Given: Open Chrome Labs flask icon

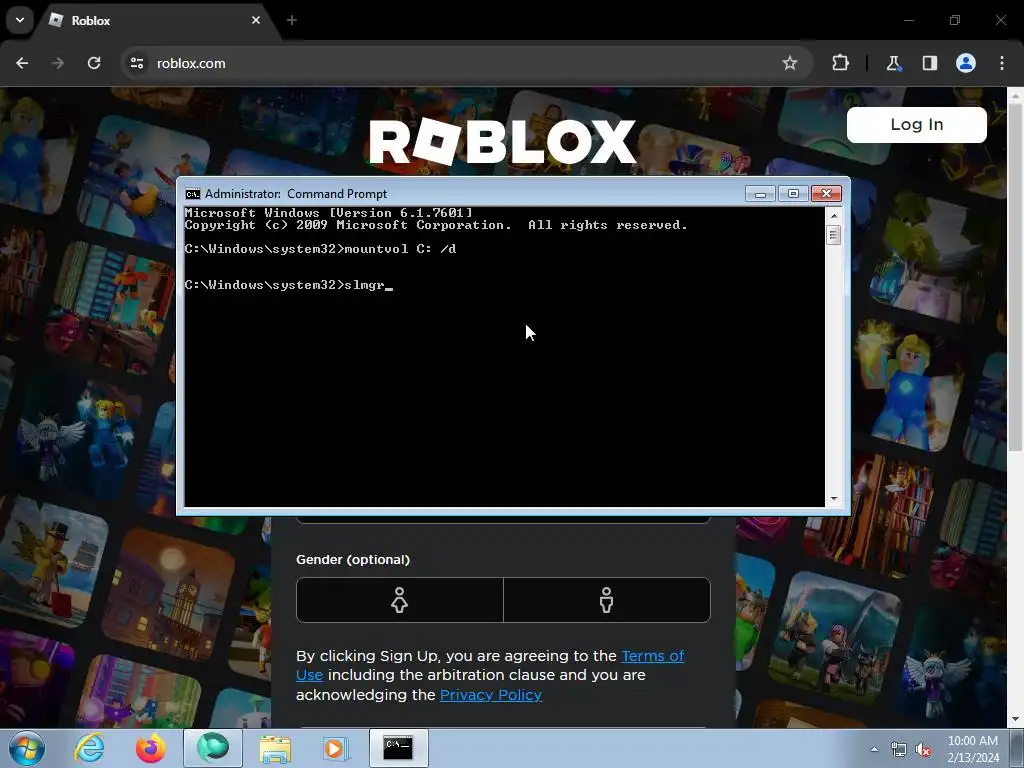Looking at the screenshot, I should coord(893,63).
